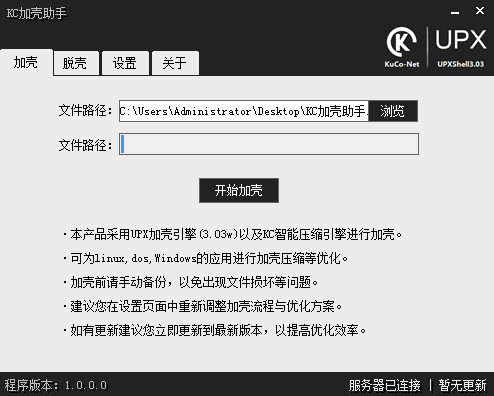The width and height of the screenshot is (494, 396).
Task: Click the 服务器已连接 status text
Action: click(385, 386)
